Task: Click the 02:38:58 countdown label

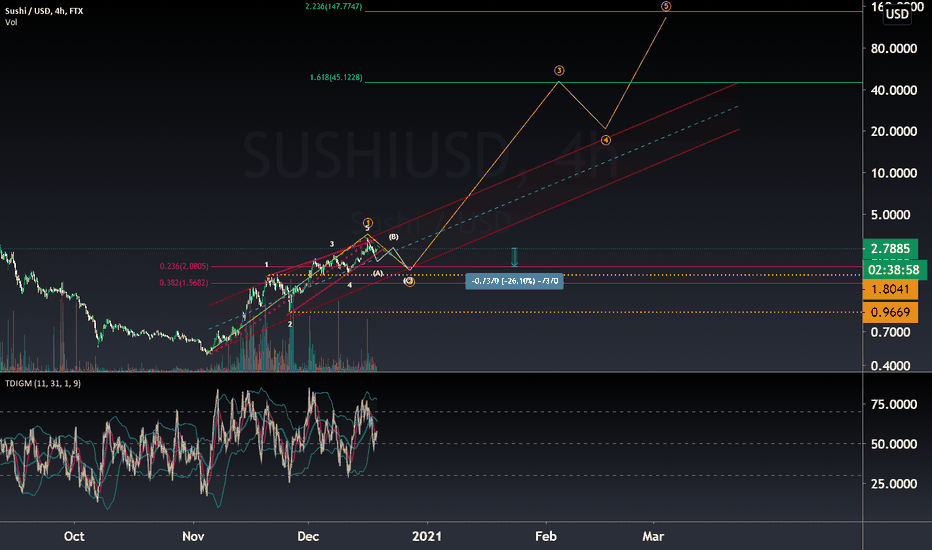Action: [894, 270]
